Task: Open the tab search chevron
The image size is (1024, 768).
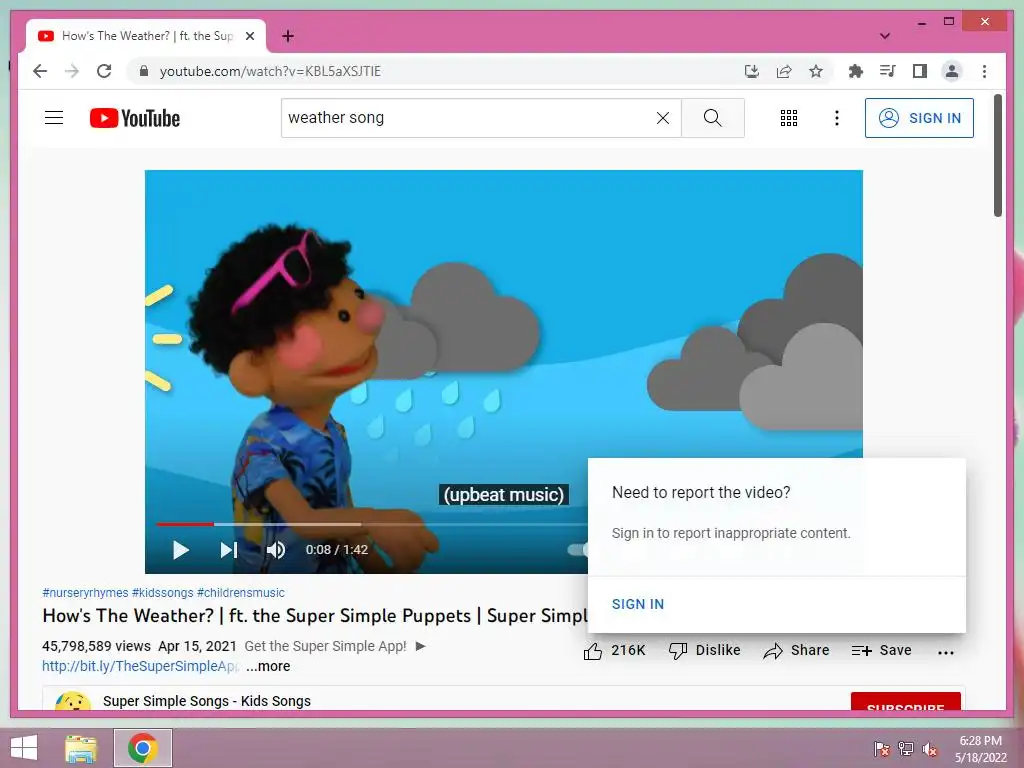Action: point(885,36)
